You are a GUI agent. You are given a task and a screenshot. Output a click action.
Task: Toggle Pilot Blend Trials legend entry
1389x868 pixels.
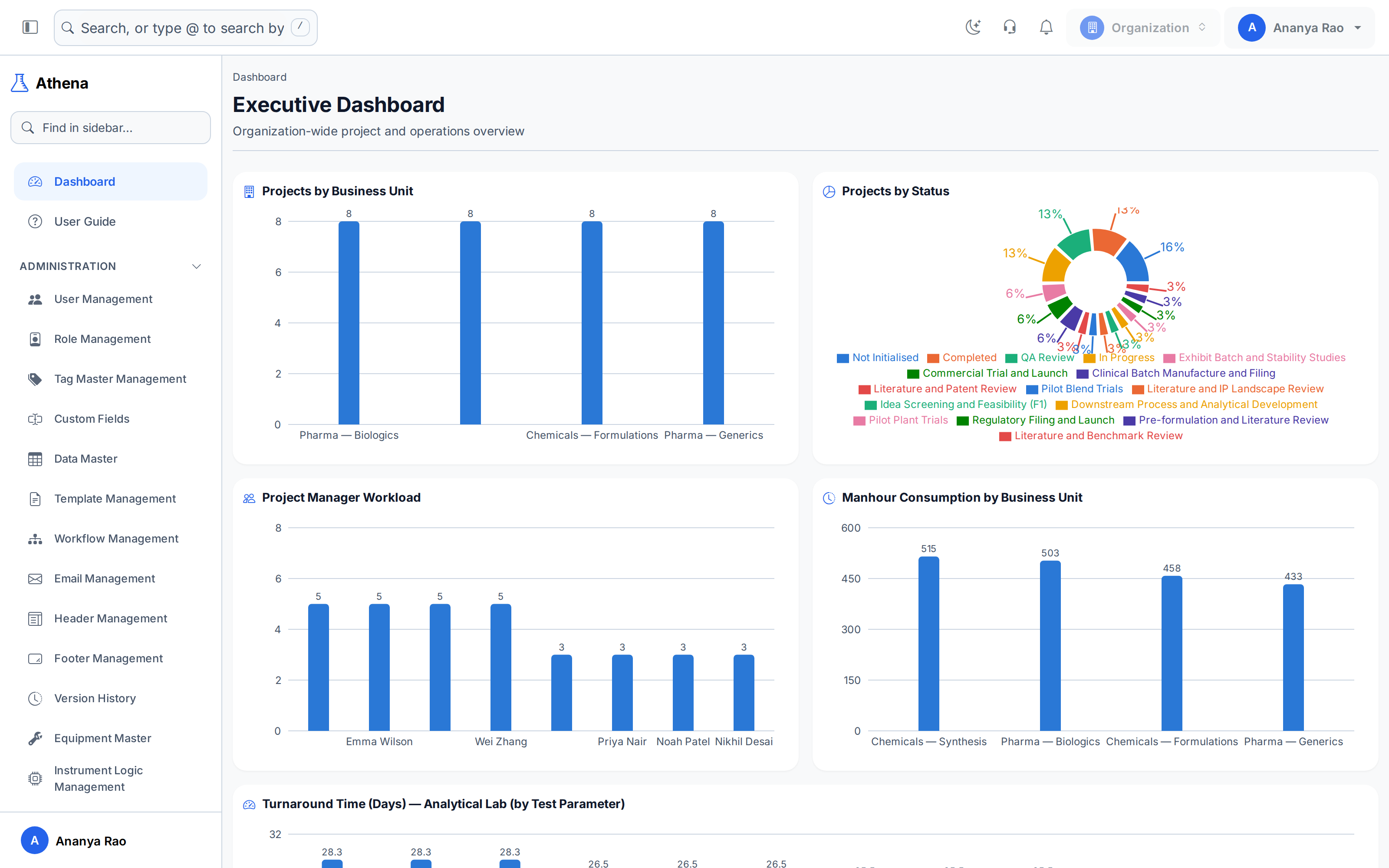[x=1074, y=389]
